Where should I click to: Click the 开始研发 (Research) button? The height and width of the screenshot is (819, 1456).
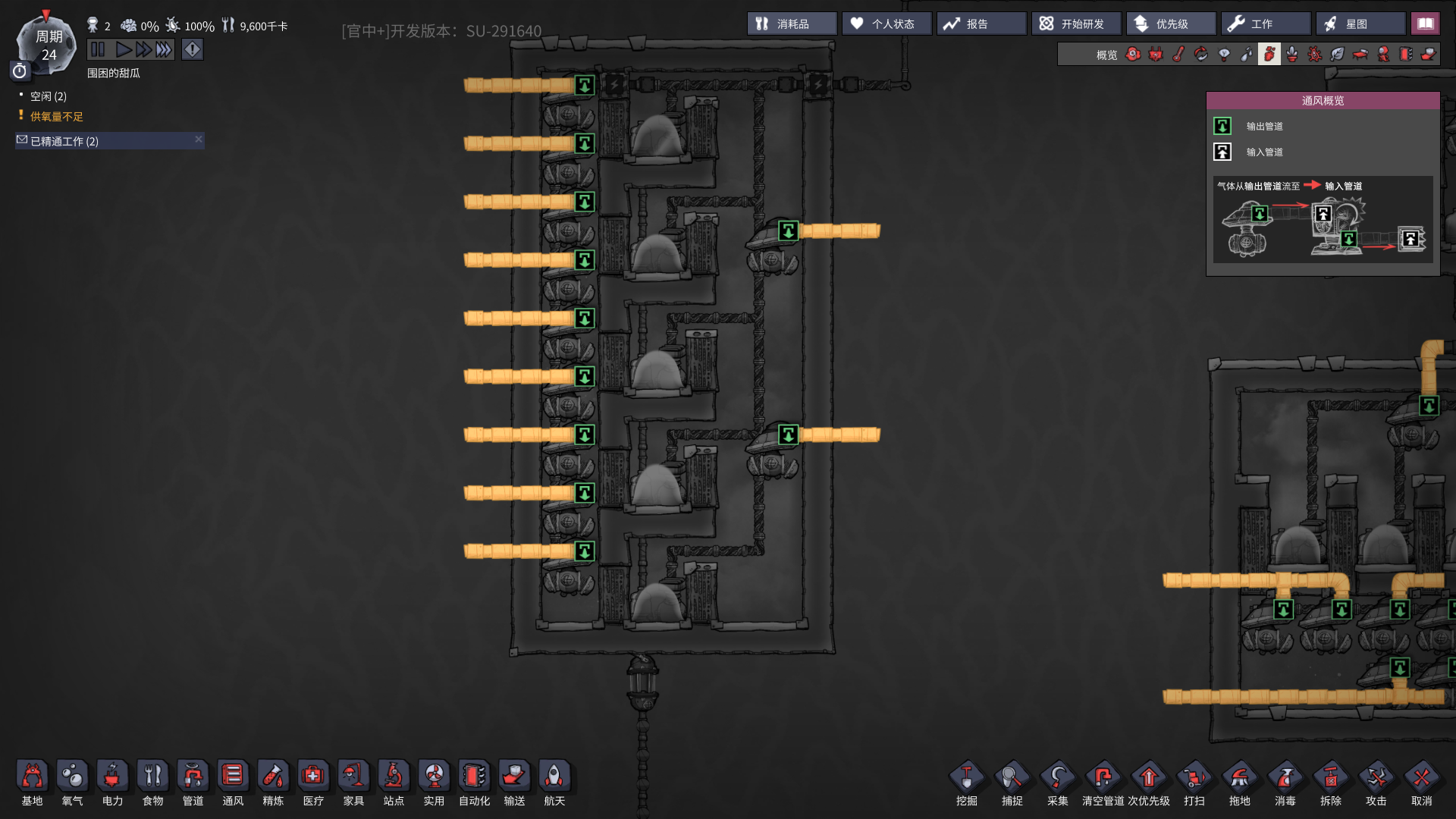(x=1076, y=24)
